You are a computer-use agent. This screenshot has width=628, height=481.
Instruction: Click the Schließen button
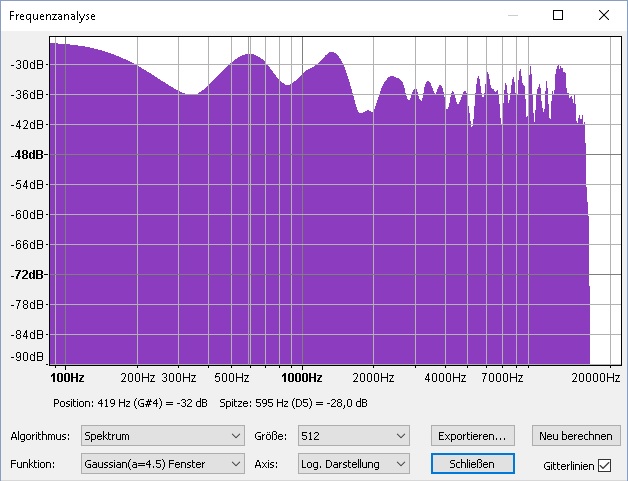coord(472,464)
